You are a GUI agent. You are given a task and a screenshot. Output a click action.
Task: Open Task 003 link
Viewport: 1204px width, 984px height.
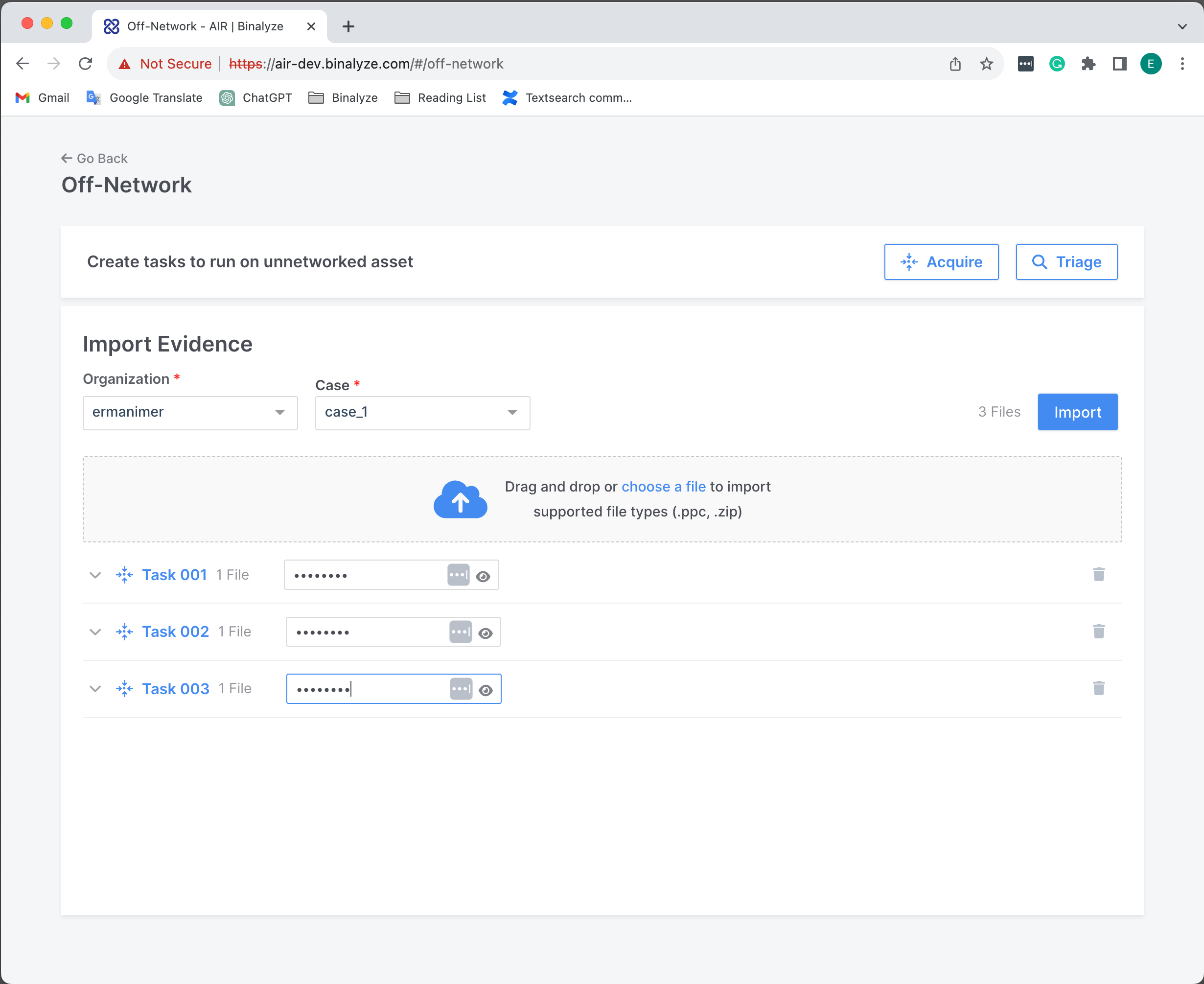tap(175, 689)
